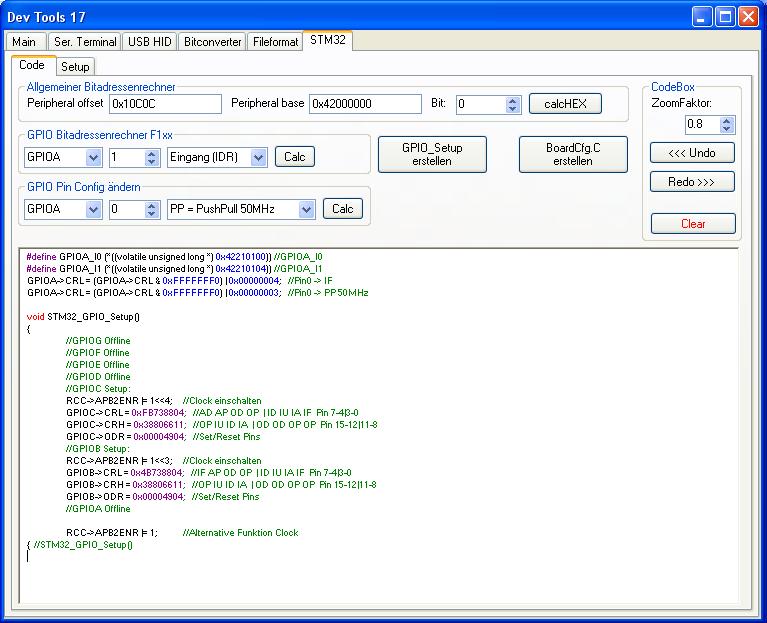Focus the Peripheral base address field

(365, 104)
